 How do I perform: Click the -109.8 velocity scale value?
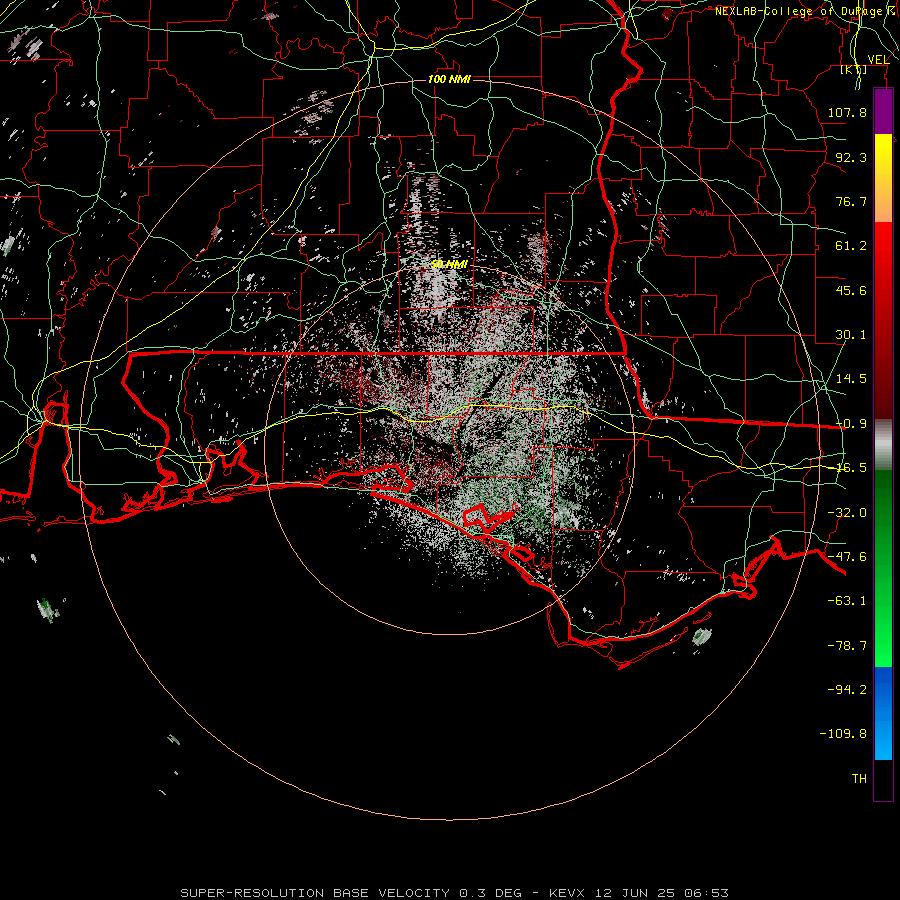pyautogui.click(x=843, y=734)
